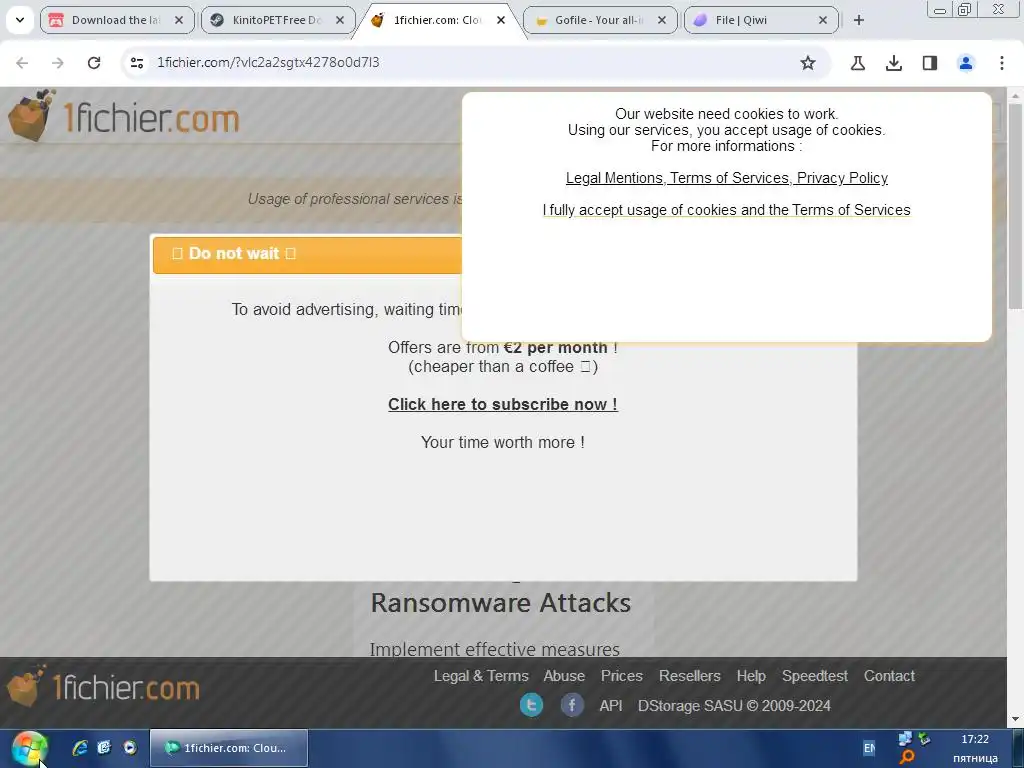Bookmark this page with star icon
The height and width of the screenshot is (768, 1024).
click(808, 63)
